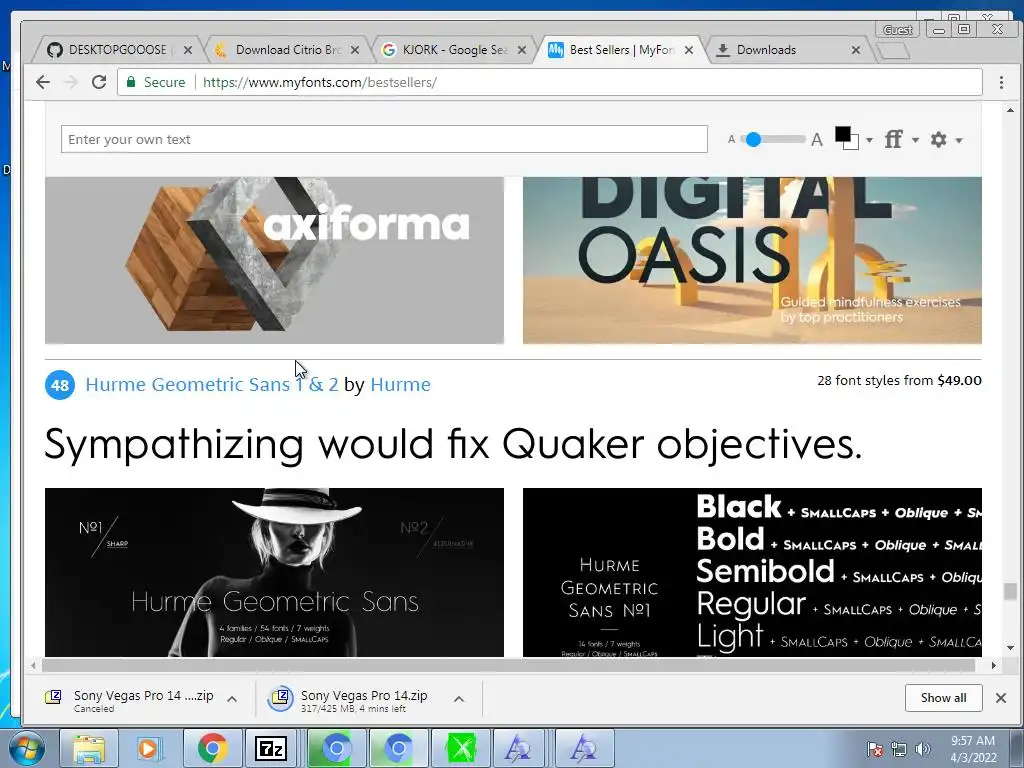Click the rank 48 badge
This screenshot has width=1024, height=768.
tap(59, 385)
